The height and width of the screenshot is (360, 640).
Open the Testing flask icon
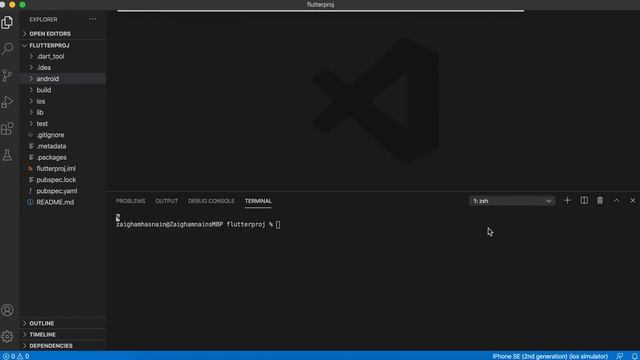7,155
